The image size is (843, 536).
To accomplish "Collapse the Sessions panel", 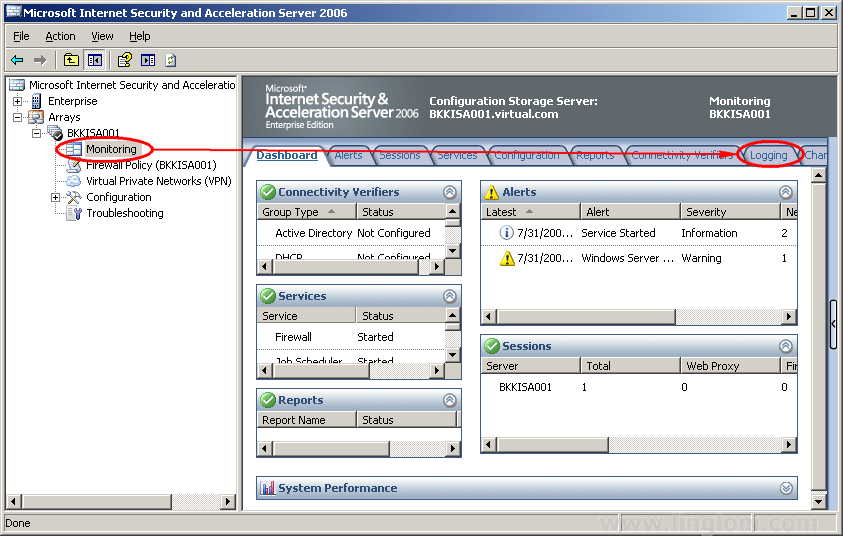I will [x=785, y=346].
